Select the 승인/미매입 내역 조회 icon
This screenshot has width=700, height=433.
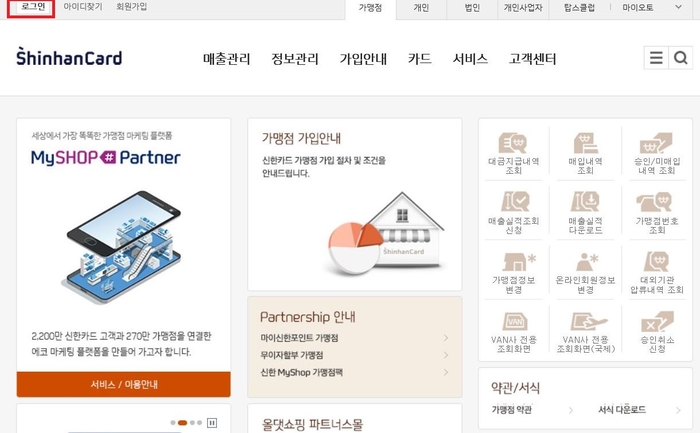[x=657, y=154]
